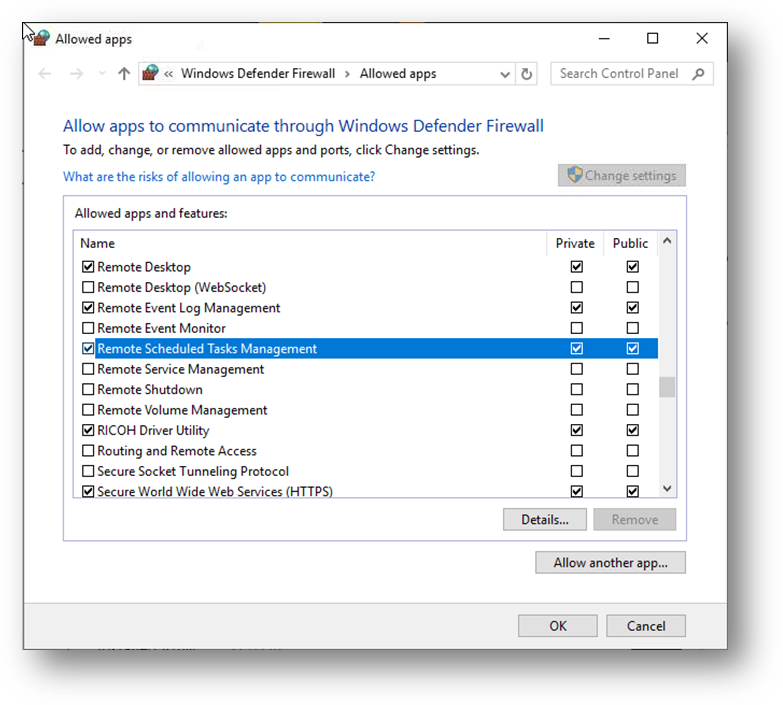Open recent locations dropdown arrow

click(101, 74)
